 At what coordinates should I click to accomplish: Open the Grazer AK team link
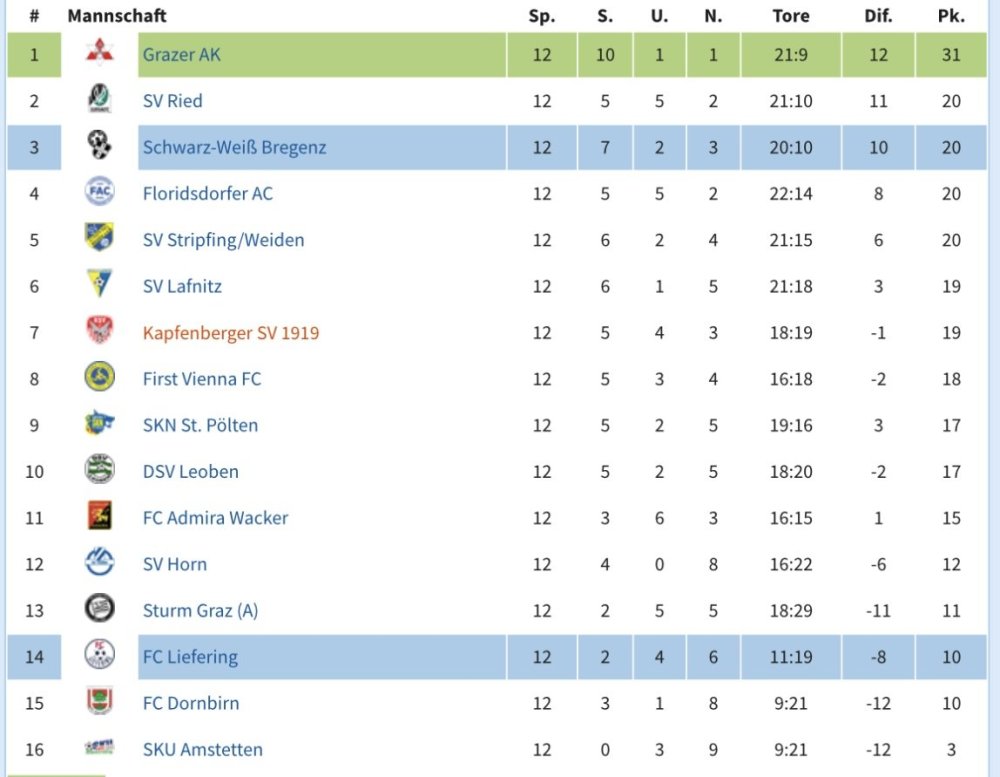(182, 55)
